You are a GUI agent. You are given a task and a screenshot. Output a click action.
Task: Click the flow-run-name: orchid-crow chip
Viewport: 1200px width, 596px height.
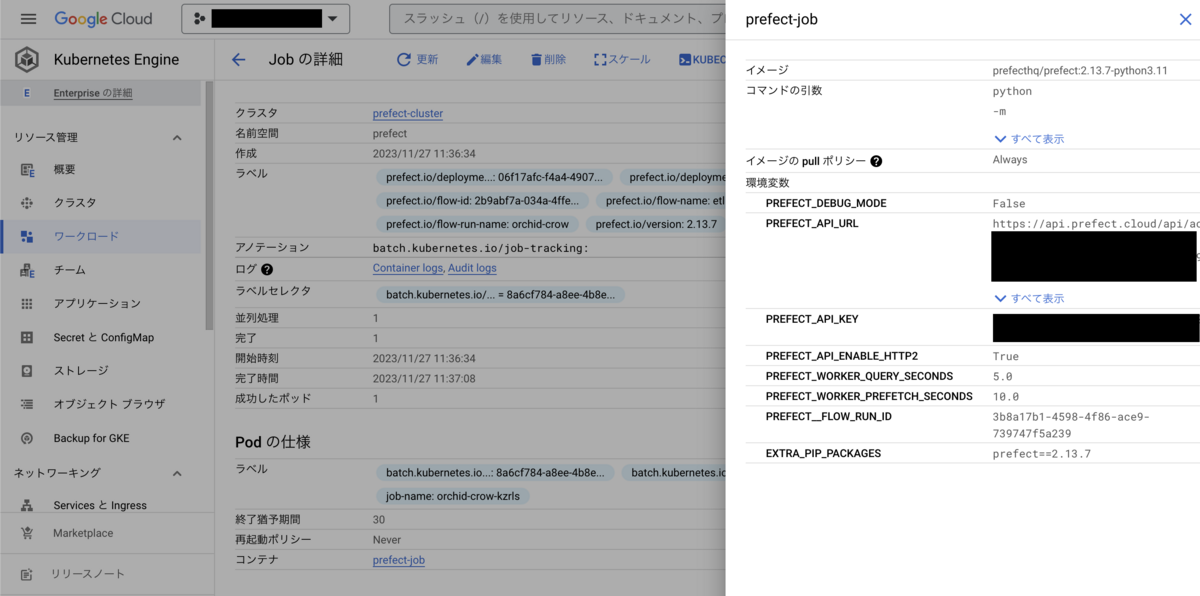(x=476, y=224)
